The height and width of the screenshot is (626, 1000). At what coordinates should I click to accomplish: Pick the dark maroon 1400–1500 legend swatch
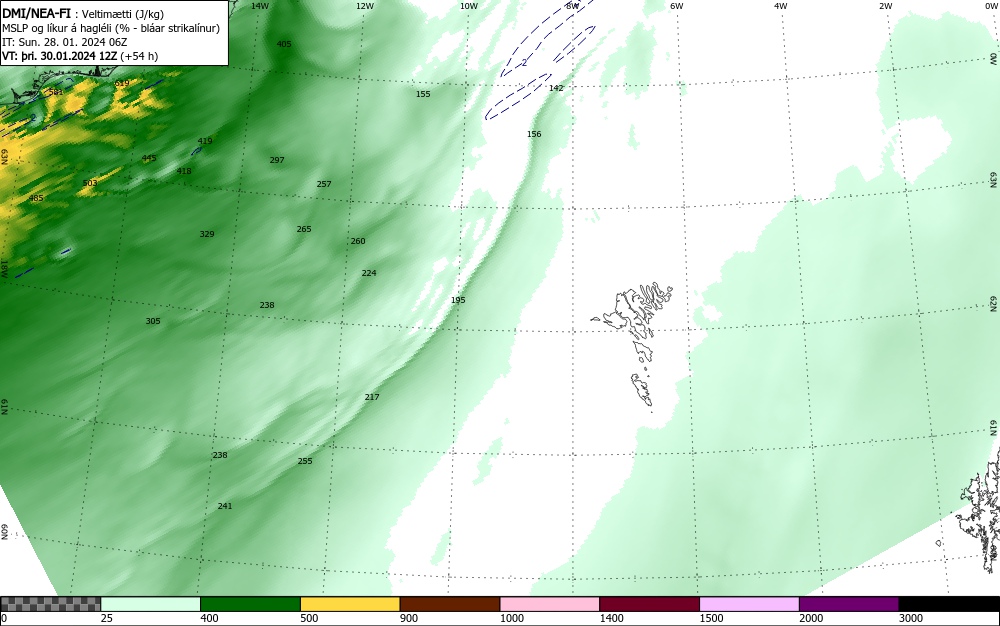point(649,604)
